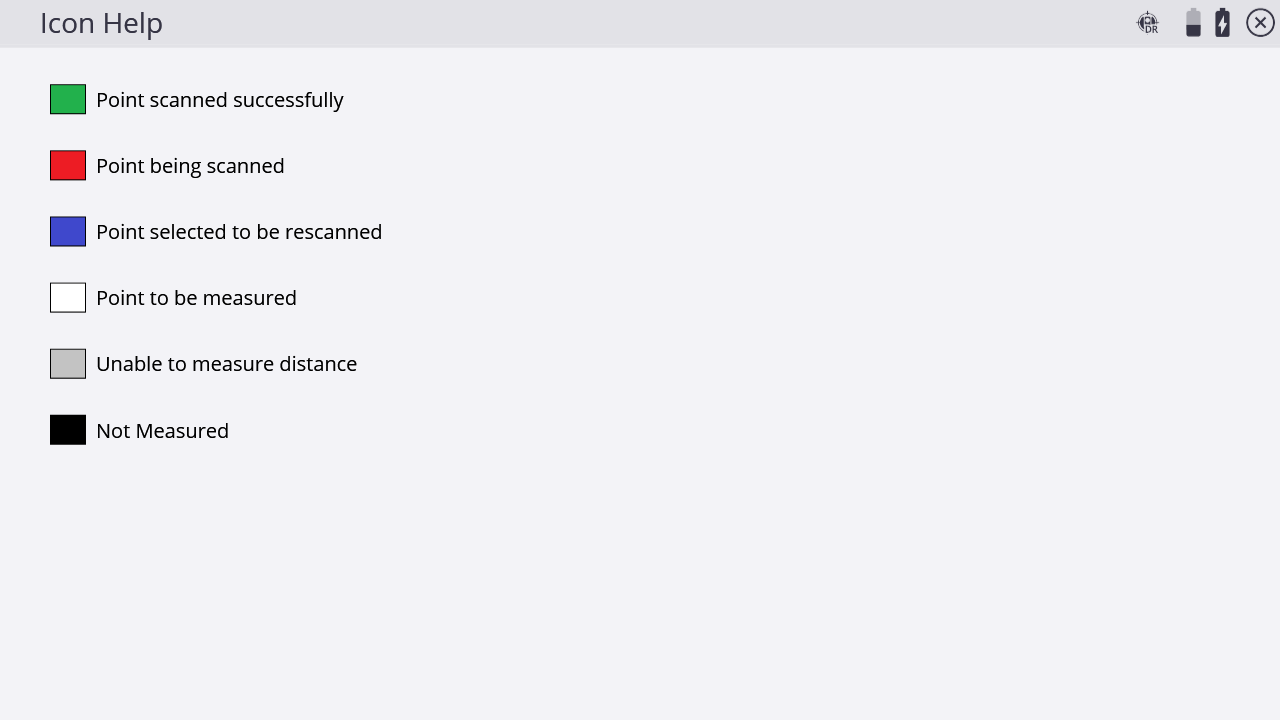Select the gray unable to measure square
Screen dimensions: 1280x720
coord(68,363)
